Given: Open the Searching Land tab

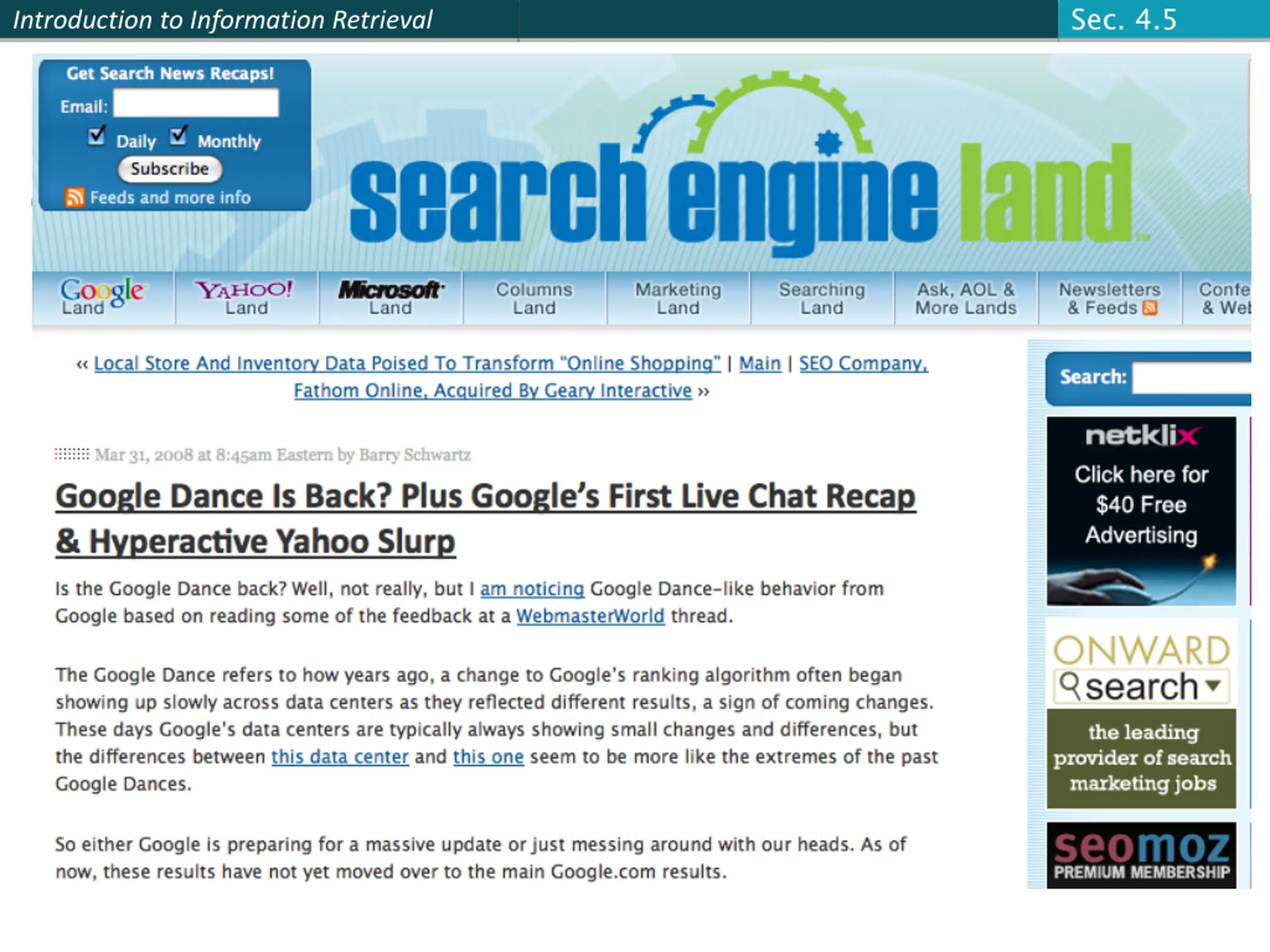Looking at the screenshot, I should coord(822,298).
